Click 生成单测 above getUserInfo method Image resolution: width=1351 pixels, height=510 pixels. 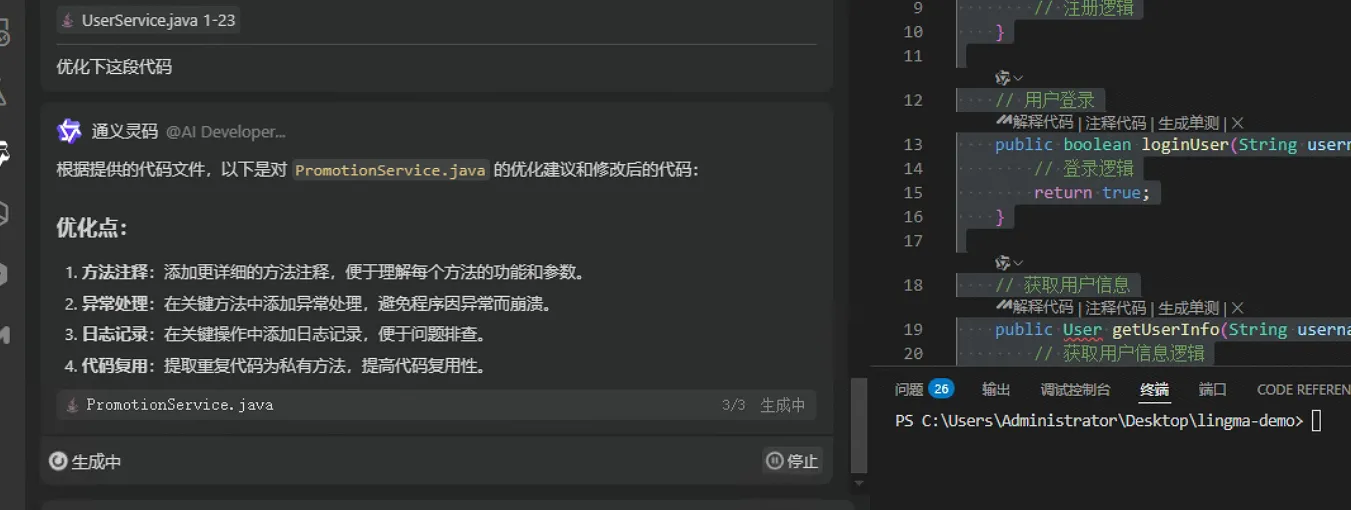coord(1189,308)
